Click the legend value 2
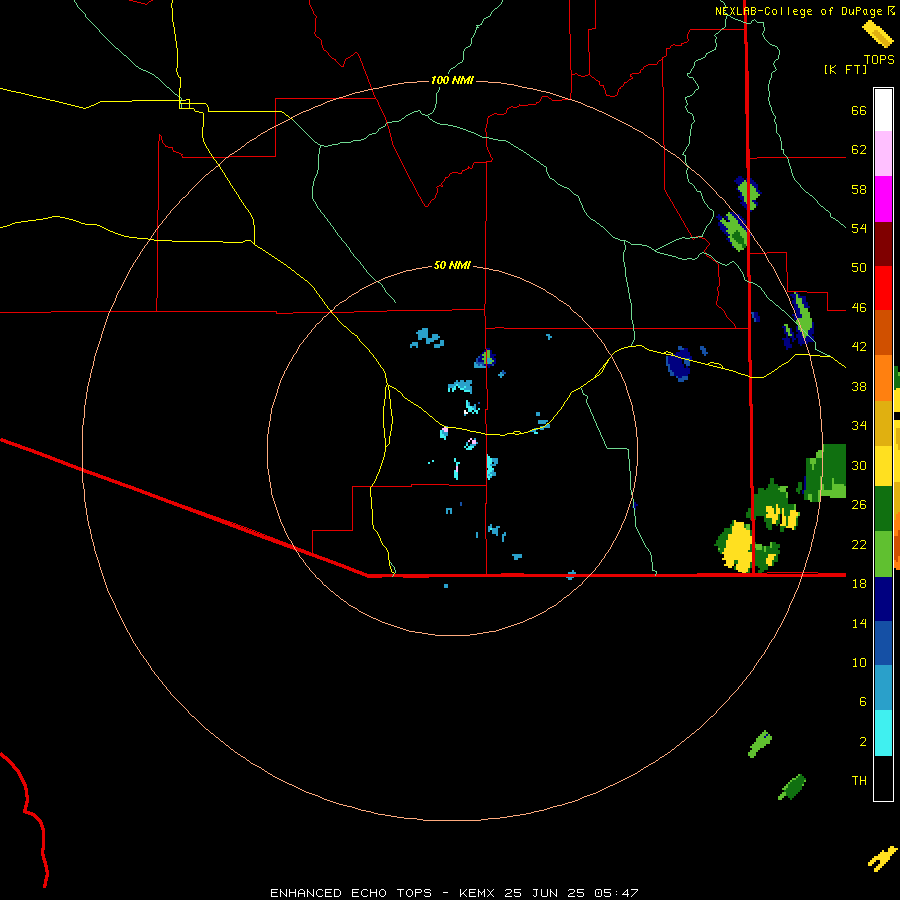The height and width of the screenshot is (900, 900). 863,742
